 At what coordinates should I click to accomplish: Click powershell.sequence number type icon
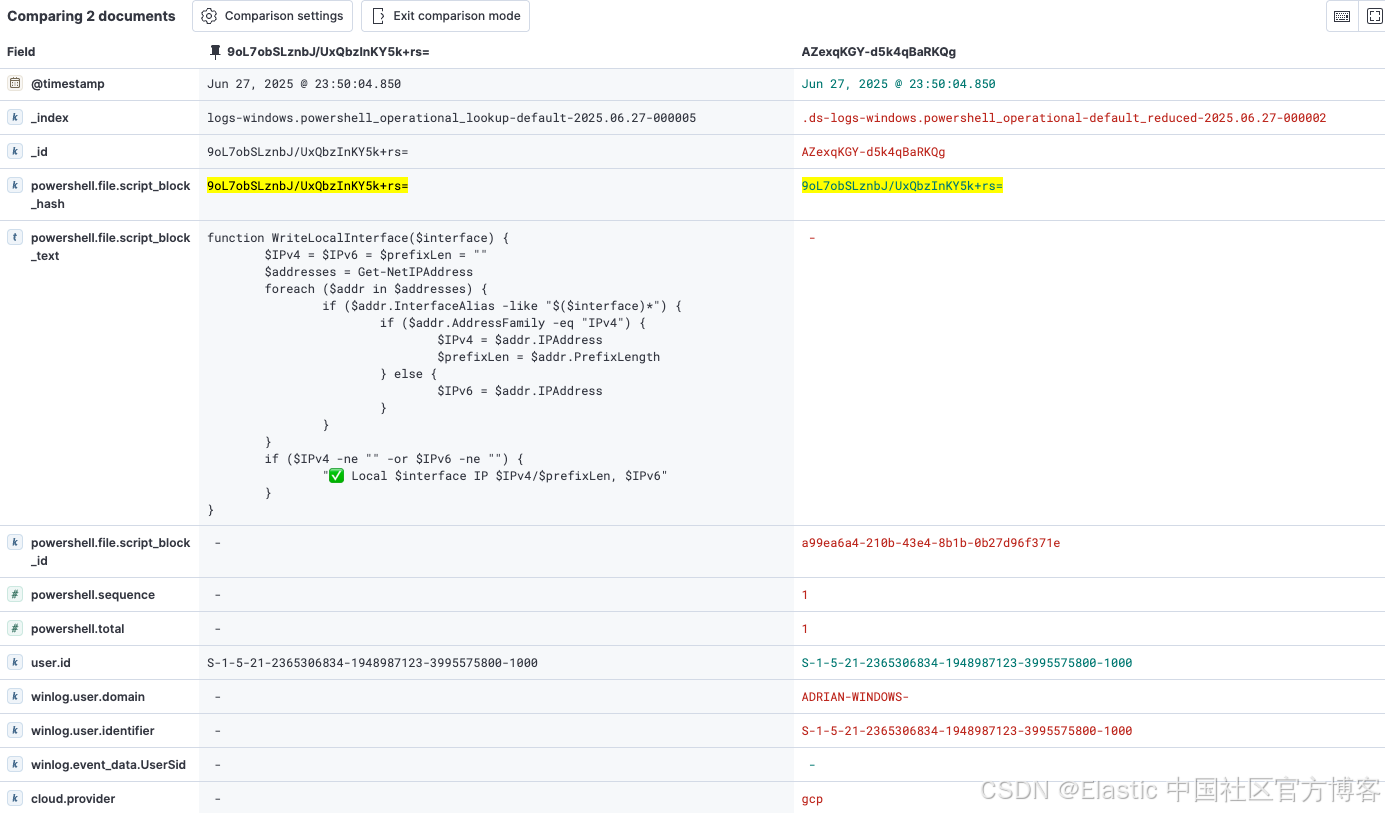coord(15,594)
